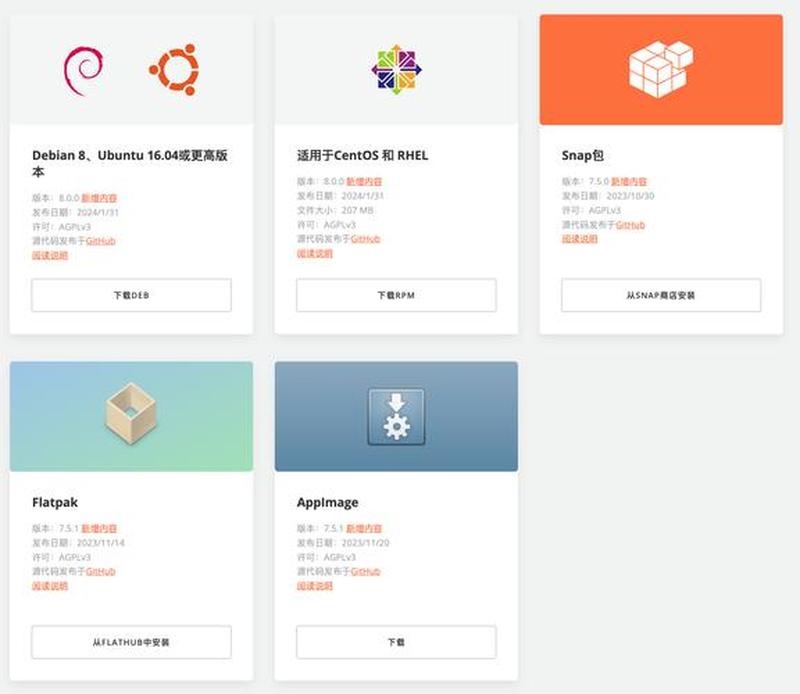Open GitHub link in Debian card
The width and height of the screenshot is (800, 694).
pyautogui.click(x=101, y=241)
